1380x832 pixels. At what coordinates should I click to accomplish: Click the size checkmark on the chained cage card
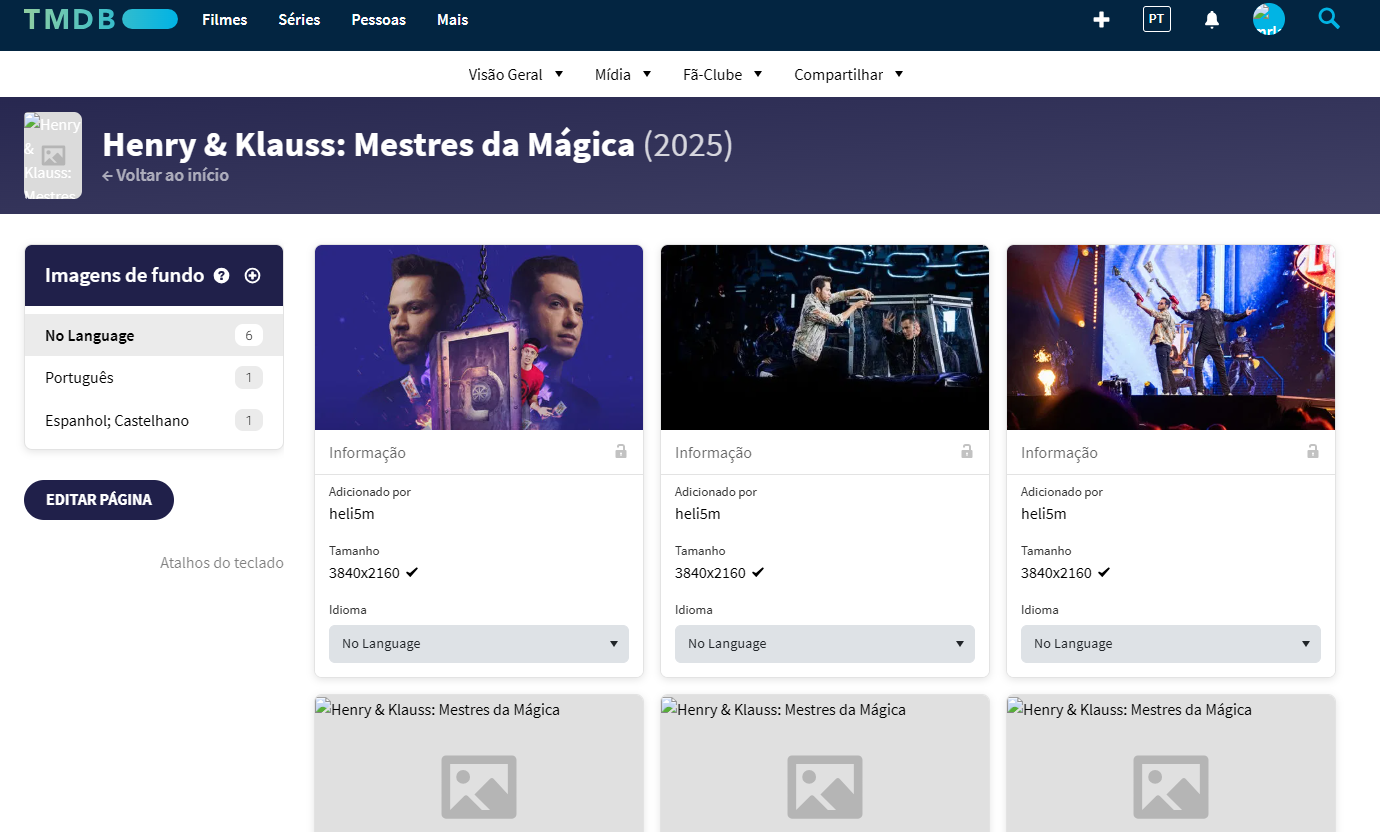click(x=758, y=573)
